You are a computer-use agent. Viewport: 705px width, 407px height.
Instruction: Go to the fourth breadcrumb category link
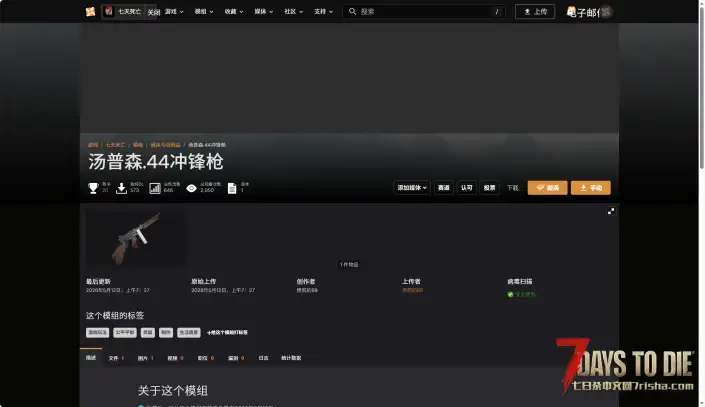(x=165, y=145)
